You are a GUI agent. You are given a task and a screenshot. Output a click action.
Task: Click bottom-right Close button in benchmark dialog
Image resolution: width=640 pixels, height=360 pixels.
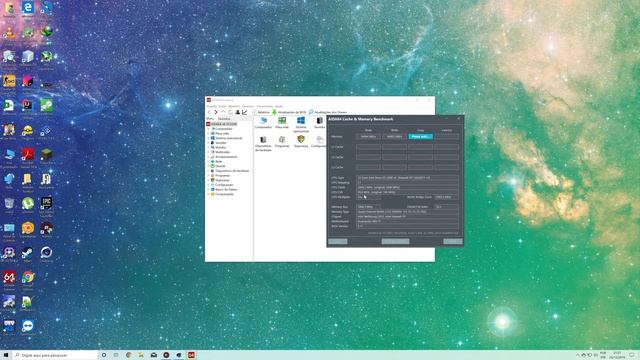[x=453, y=241]
